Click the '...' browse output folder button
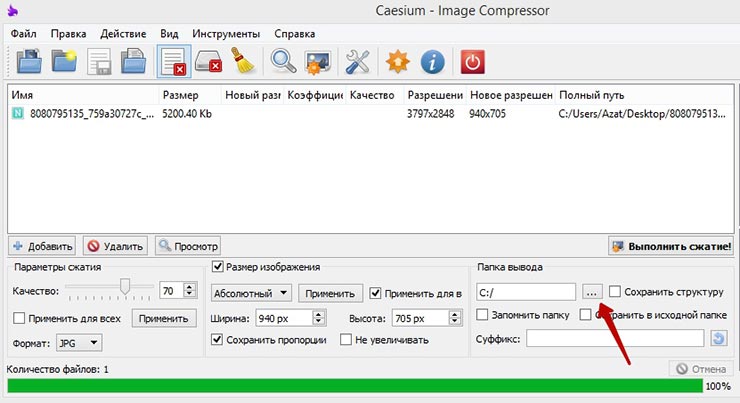Screen dimensions: 740x403 click(591, 292)
